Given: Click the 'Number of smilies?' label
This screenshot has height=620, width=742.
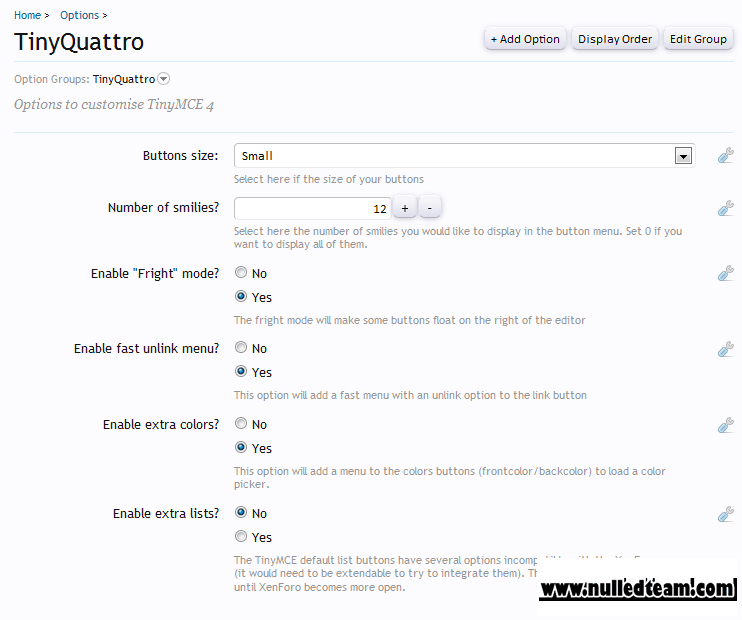Looking at the screenshot, I should click(x=163, y=208).
